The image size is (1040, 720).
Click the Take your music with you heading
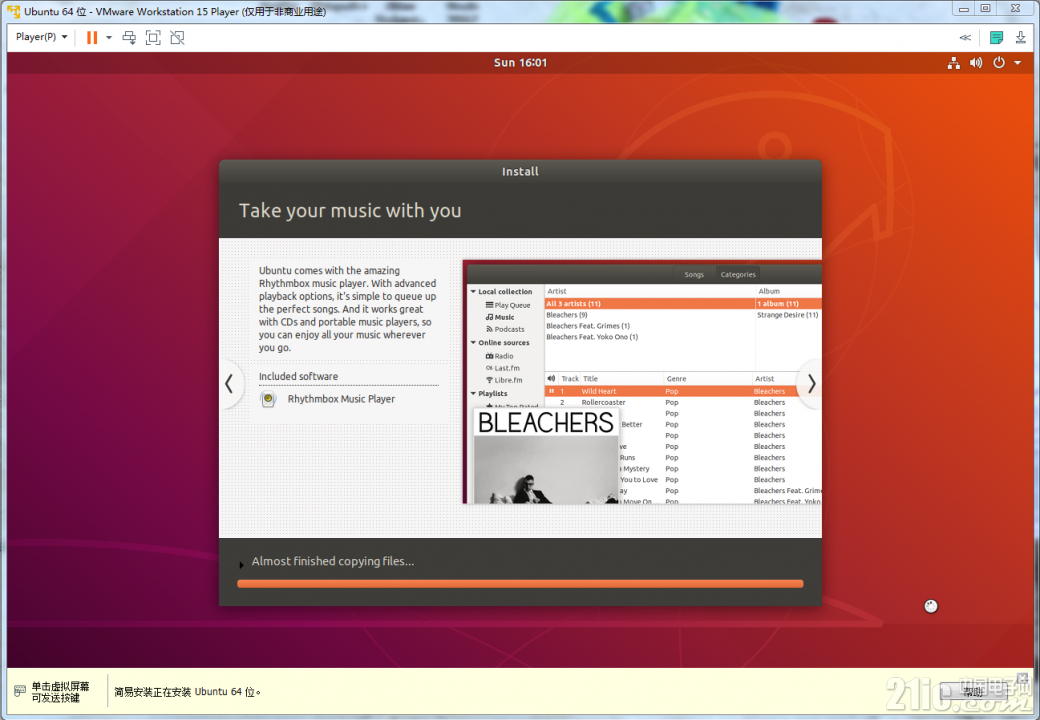350,211
